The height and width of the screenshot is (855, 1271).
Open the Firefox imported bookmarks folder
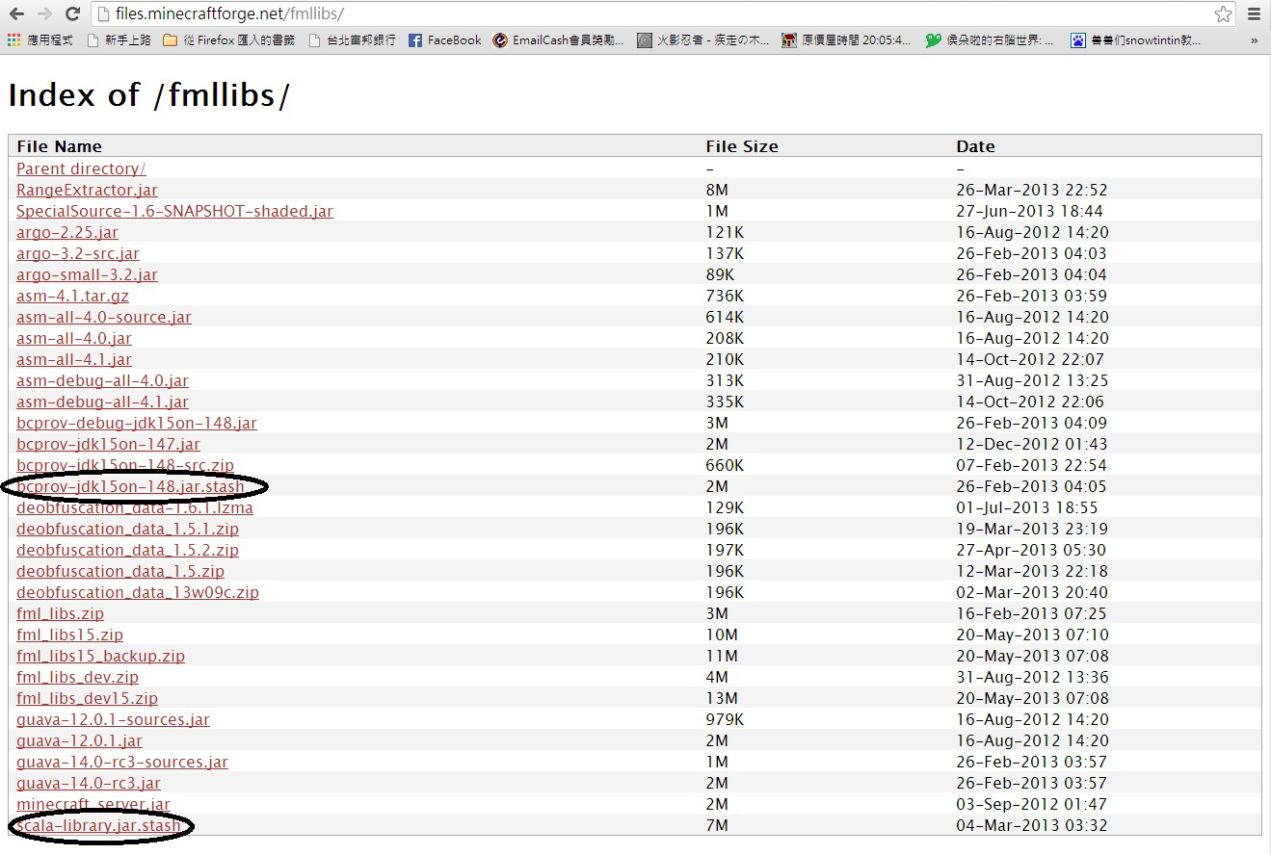[228, 41]
